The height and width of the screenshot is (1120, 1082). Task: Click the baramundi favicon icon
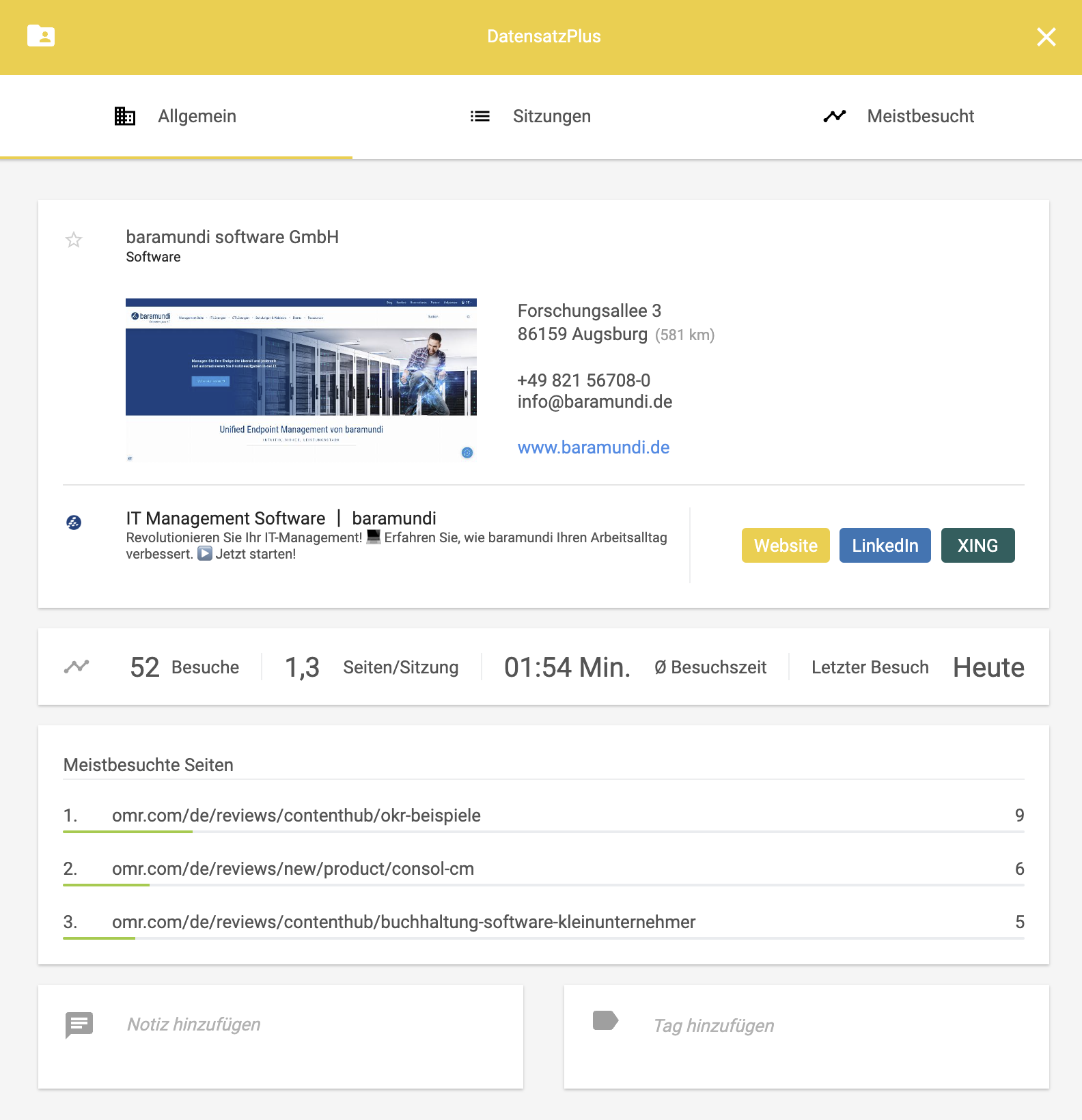click(74, 522)
